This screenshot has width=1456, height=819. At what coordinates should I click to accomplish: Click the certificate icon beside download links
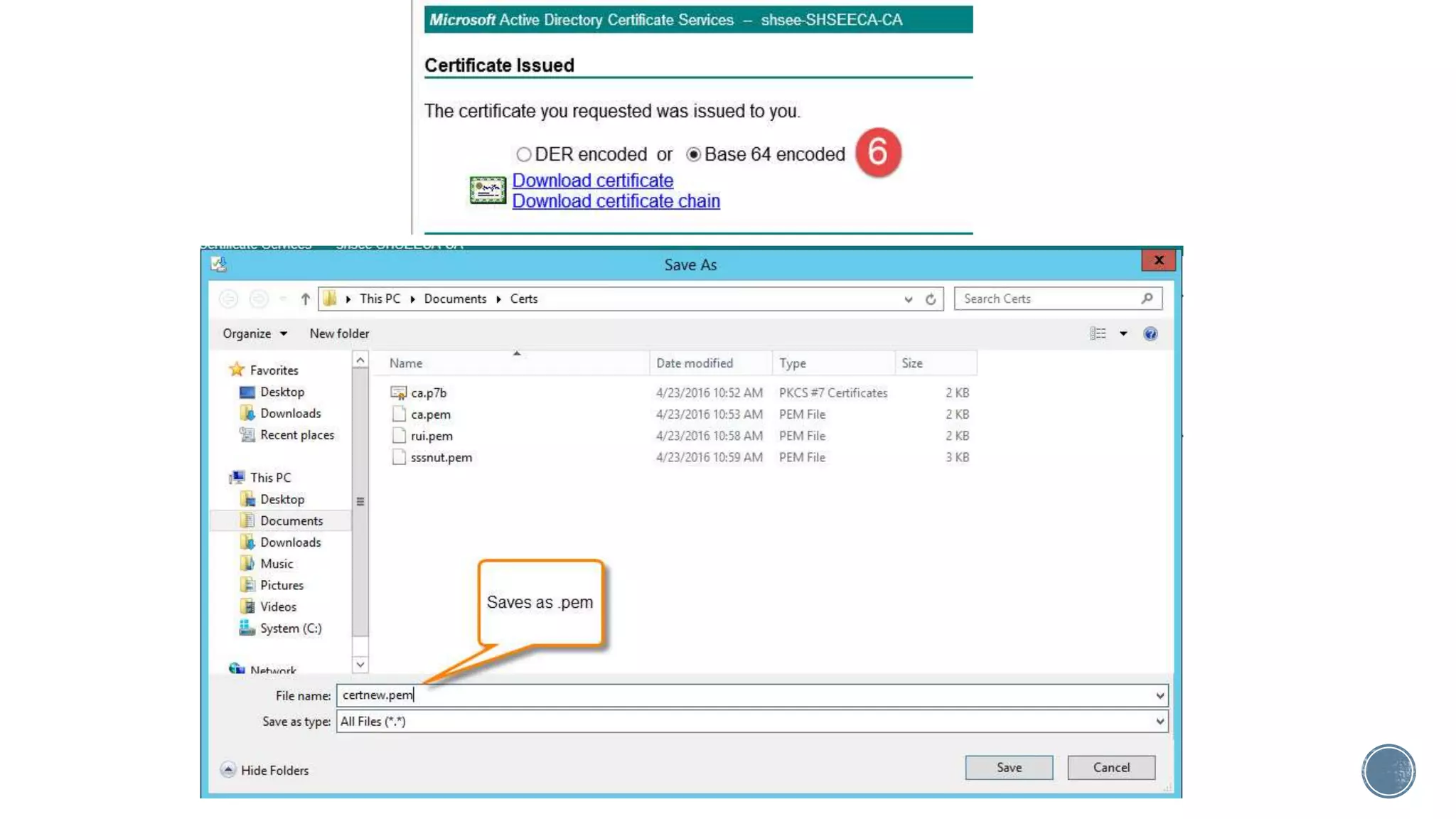pos(488,191)
